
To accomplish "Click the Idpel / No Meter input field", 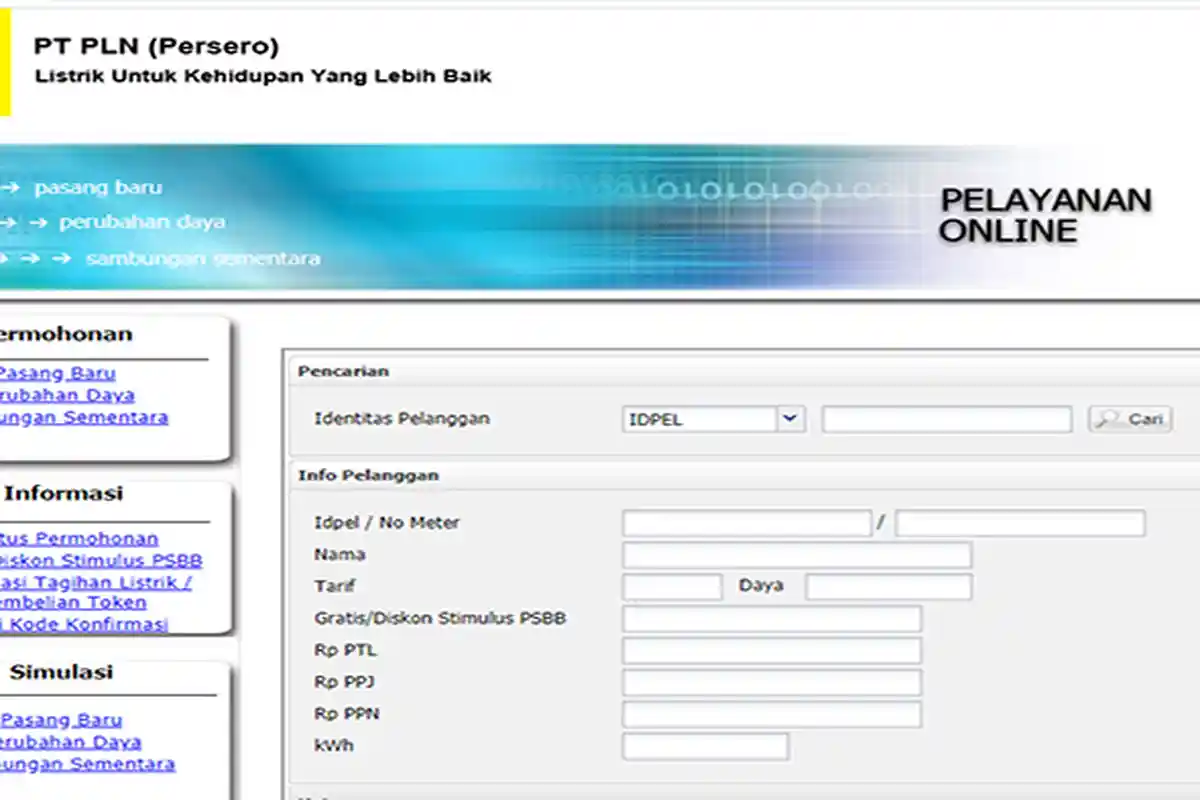I will point(745,522).
